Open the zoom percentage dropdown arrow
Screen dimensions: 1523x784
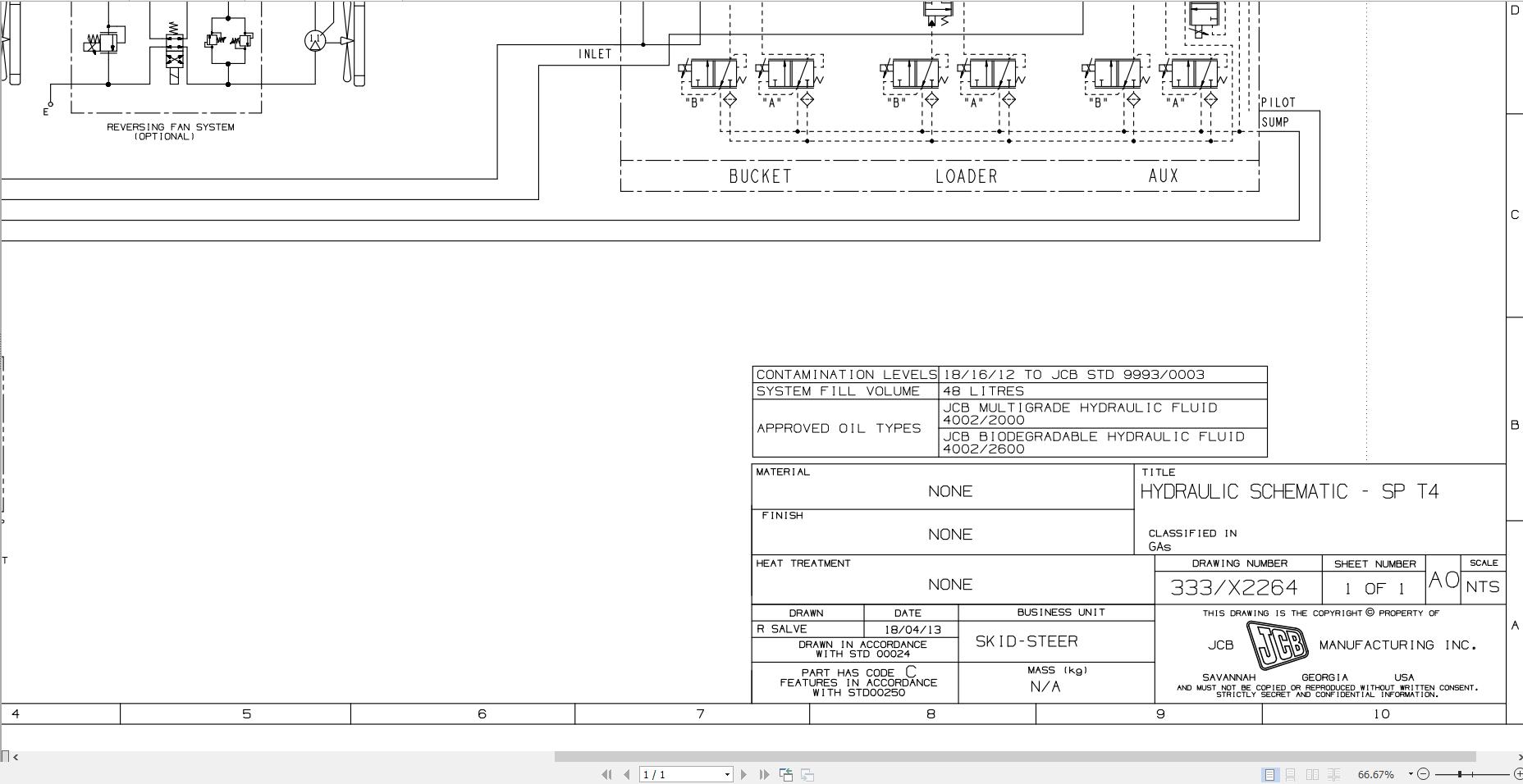click(x=1411, y=773)
